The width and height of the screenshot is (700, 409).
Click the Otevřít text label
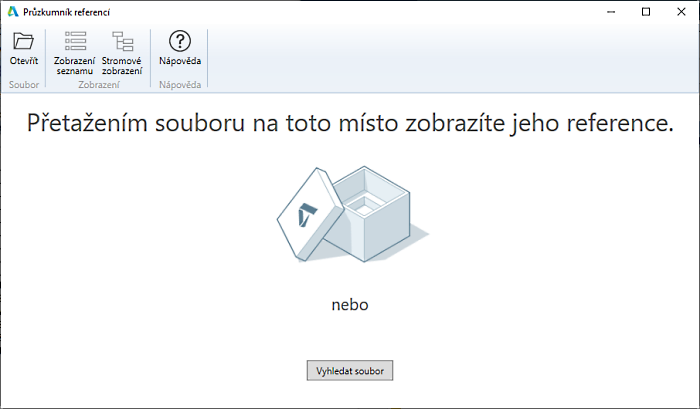click(23, 62)
